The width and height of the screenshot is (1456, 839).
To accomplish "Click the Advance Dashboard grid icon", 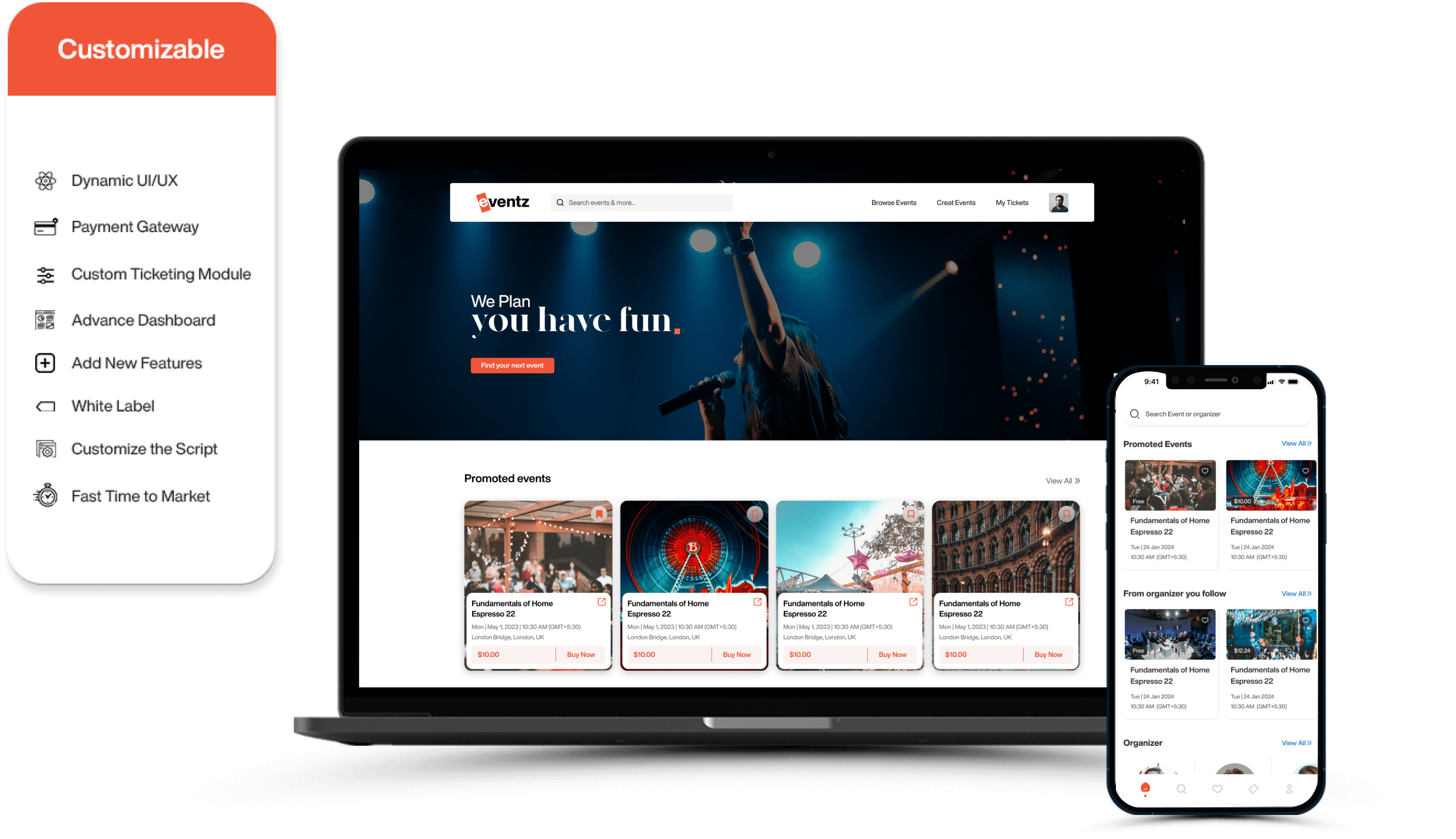I will pyautogui.click(x=46, y=319).
